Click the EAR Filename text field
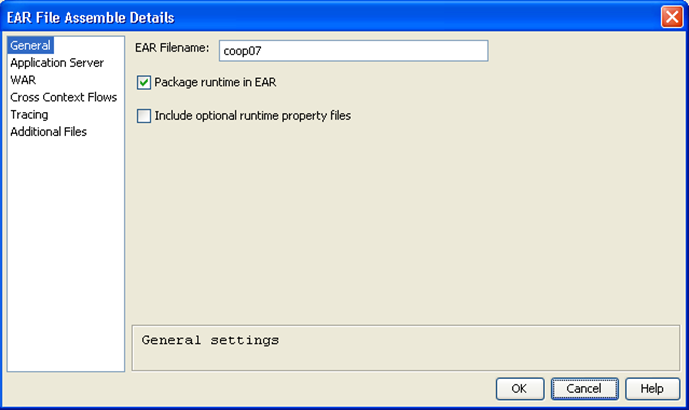Viewport: 689px width, 410px height. pos(352,51)
